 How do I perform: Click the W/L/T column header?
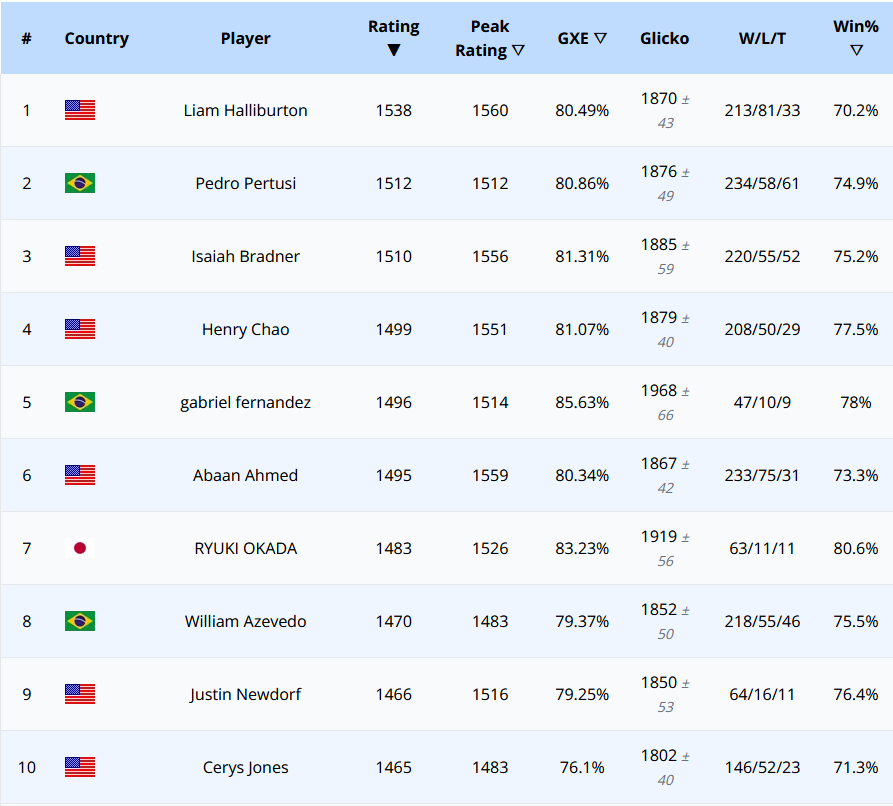(762, 38)
